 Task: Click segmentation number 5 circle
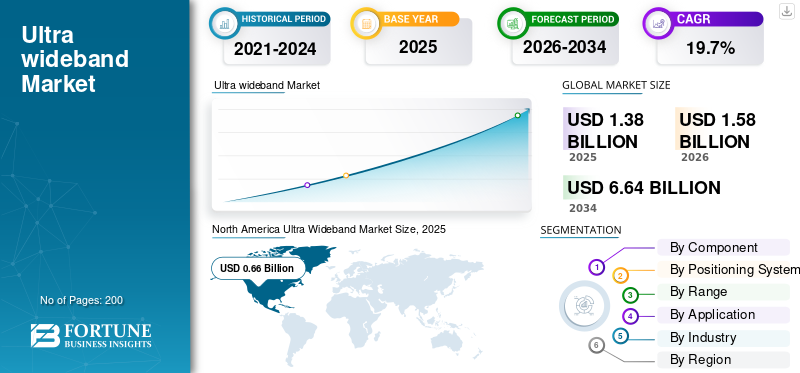coord(620,336)
